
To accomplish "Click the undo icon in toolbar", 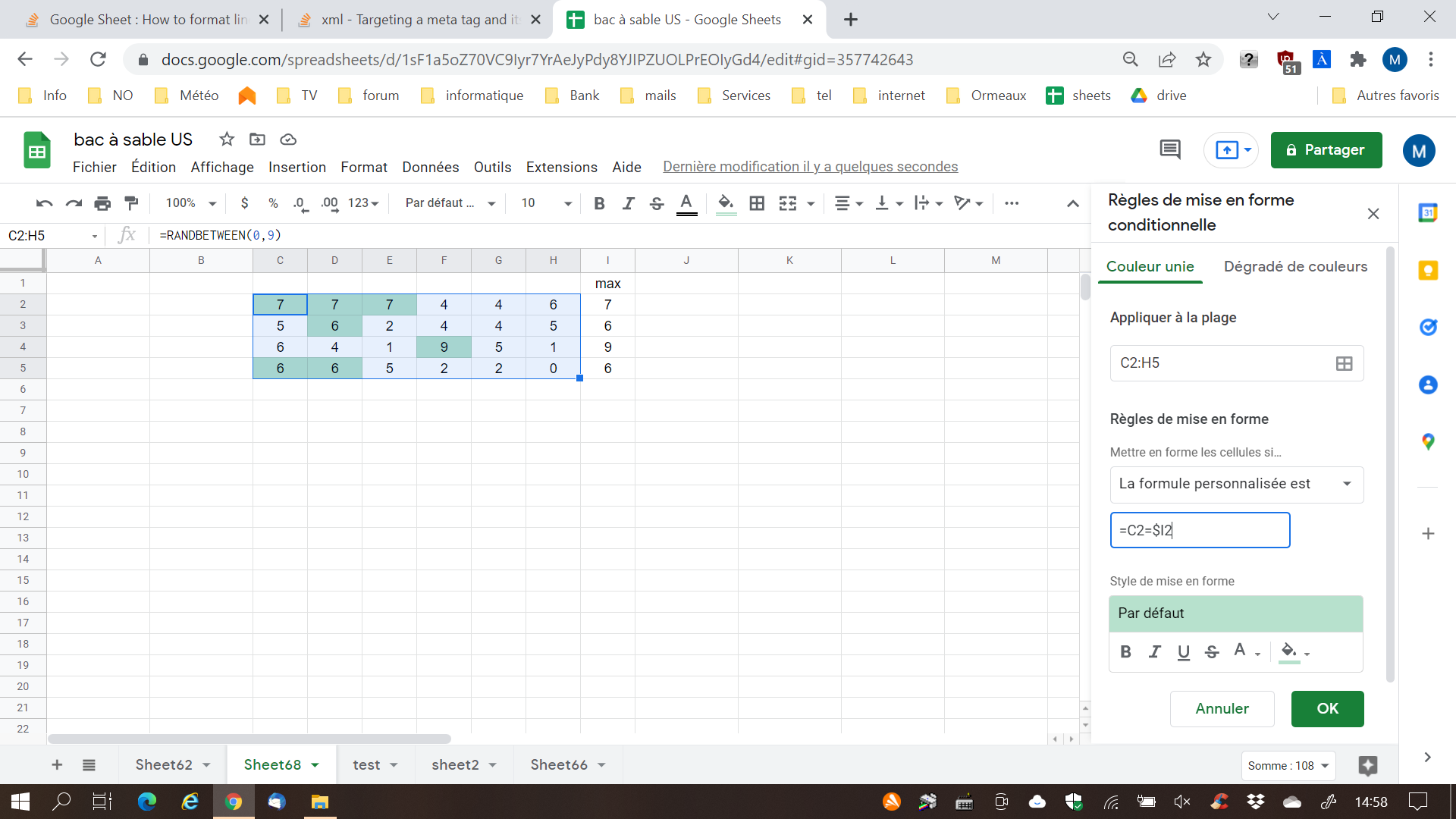I will point(44,203).
